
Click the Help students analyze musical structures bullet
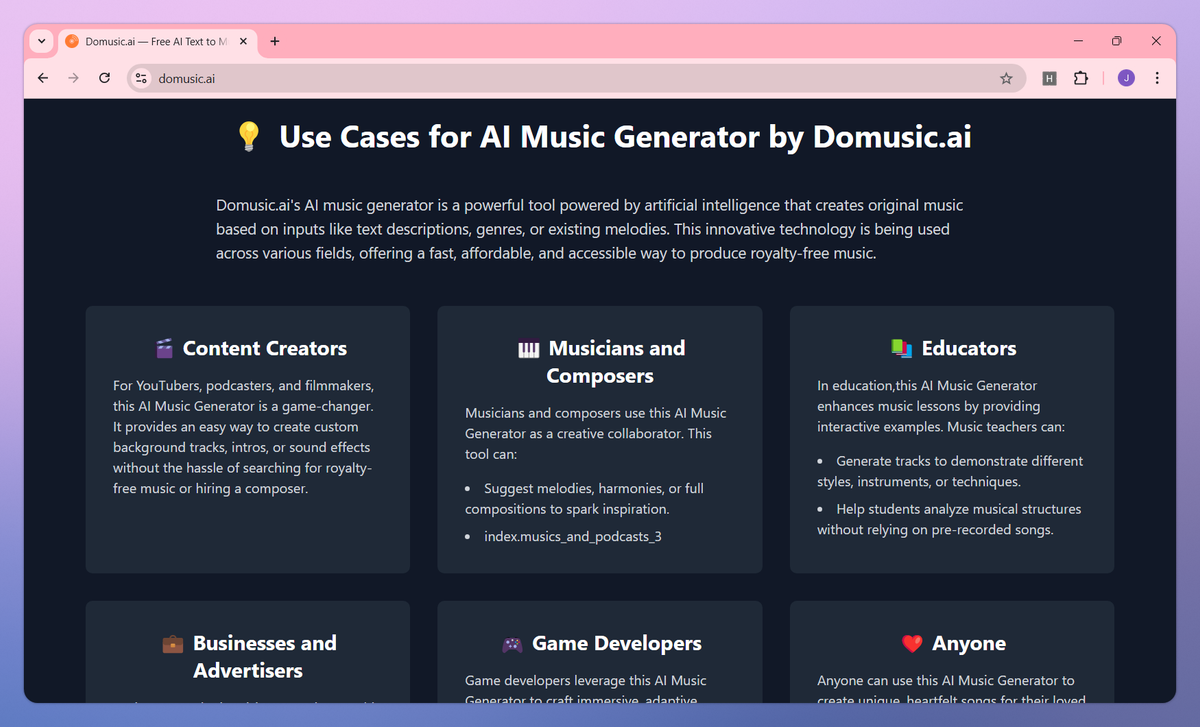(949, 519)
